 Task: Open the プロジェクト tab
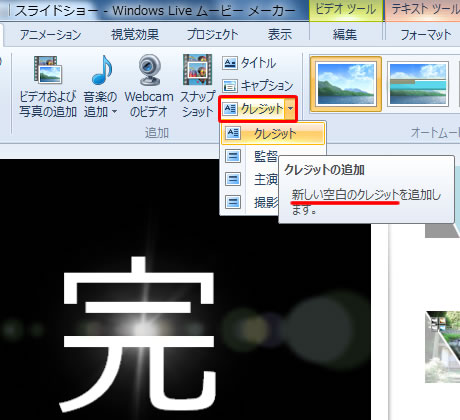click(x=212, y=35)
